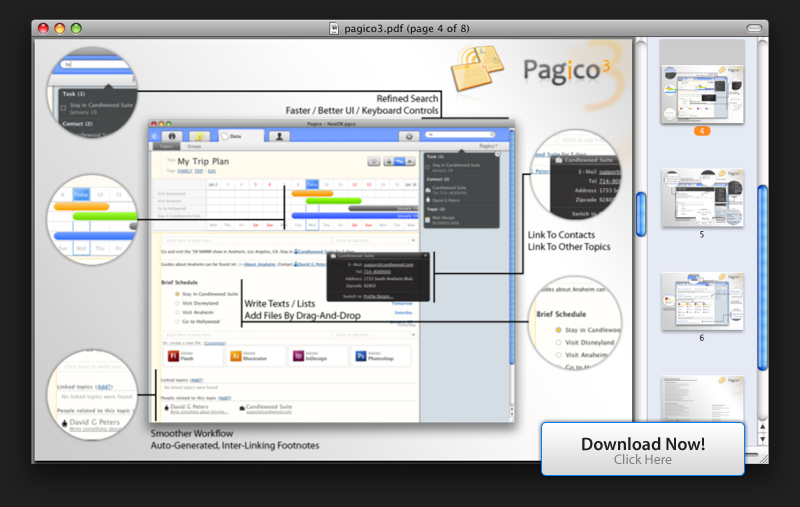Viewport: 800px width, 507px height.
Task: Click David G Peters in people footnotes
Action: coord(187,407)
